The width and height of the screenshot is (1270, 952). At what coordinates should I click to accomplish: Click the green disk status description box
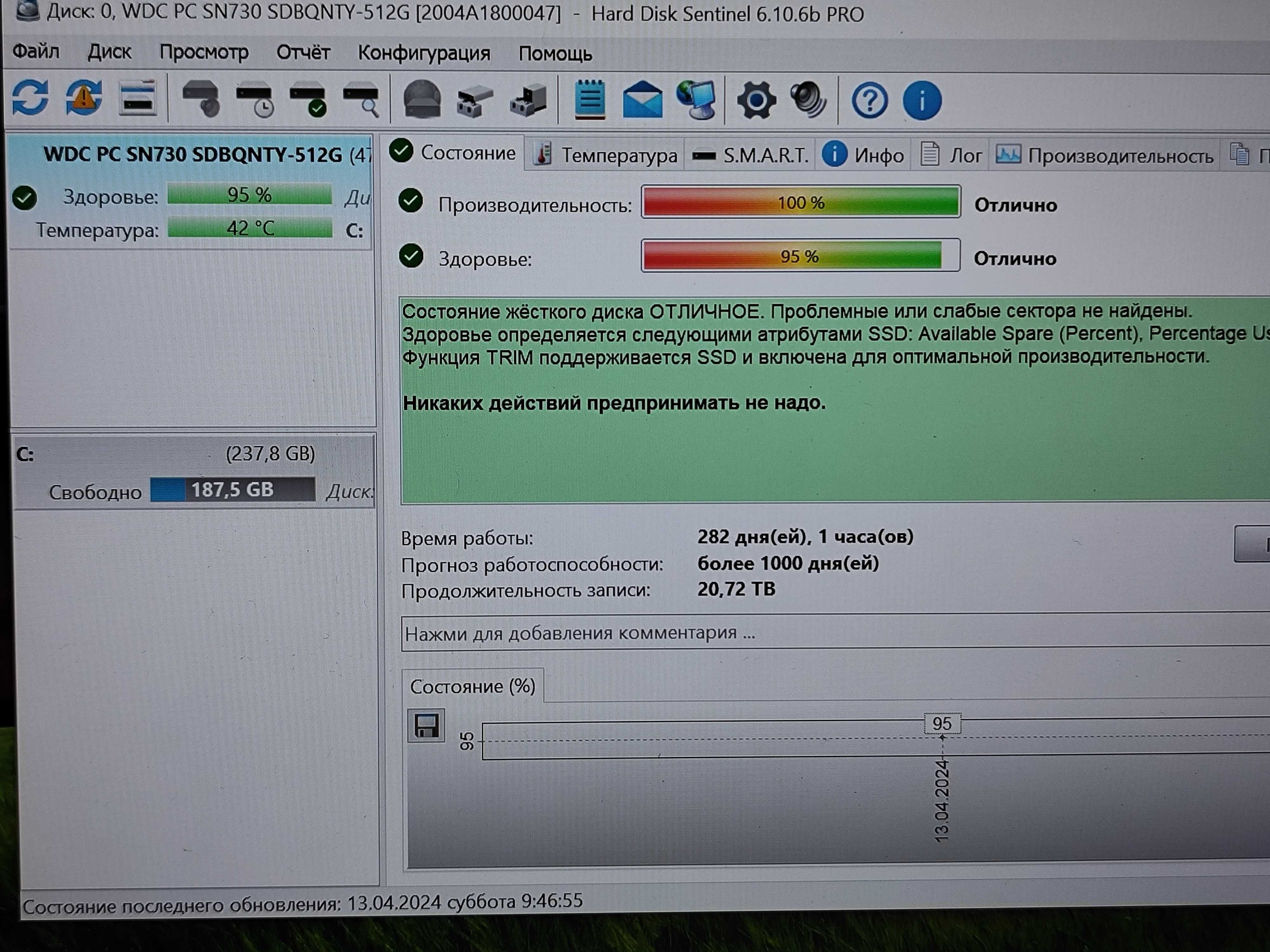(835, 400)
